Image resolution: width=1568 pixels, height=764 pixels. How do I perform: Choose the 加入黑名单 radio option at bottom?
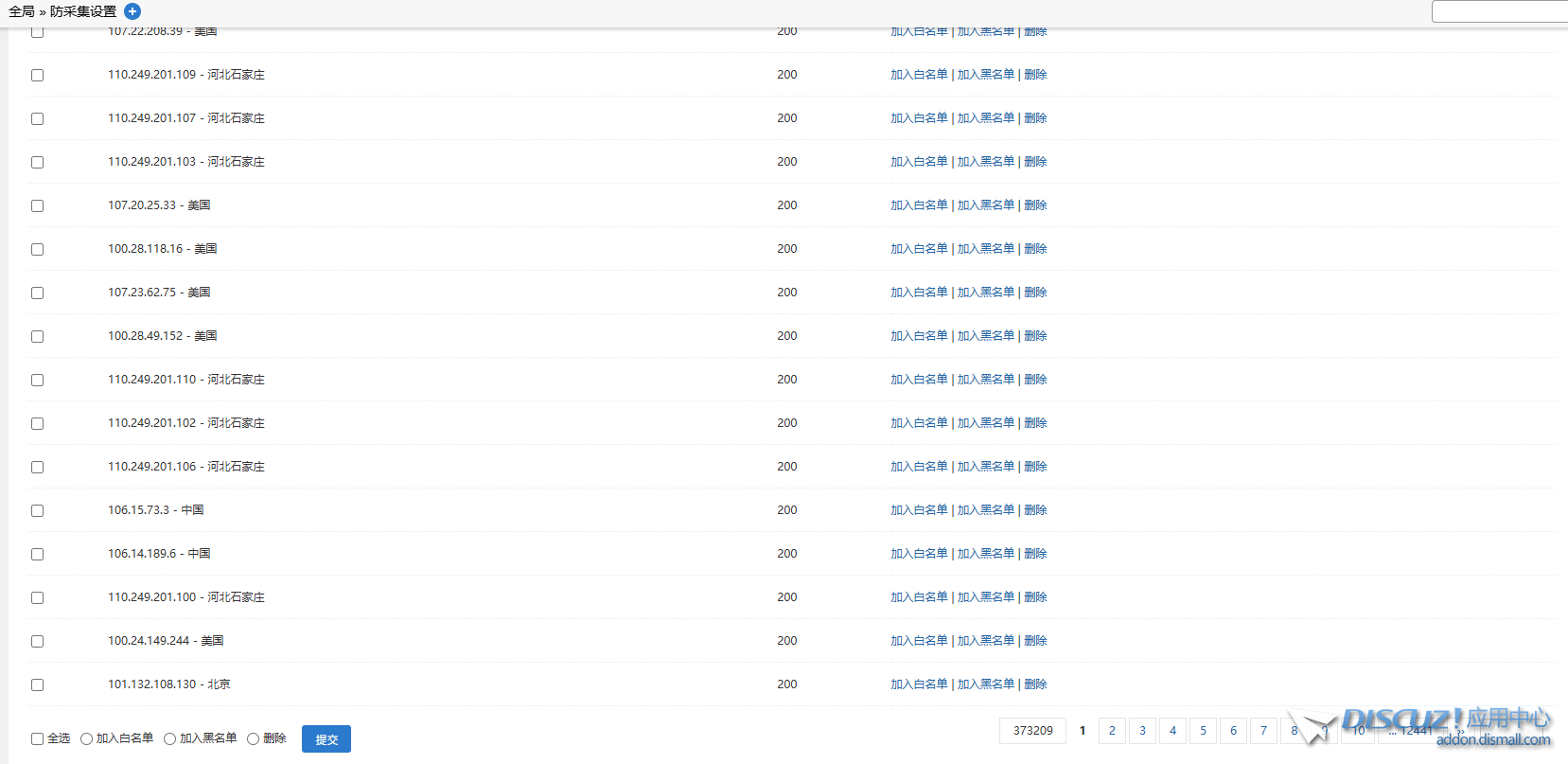pyautogui.click(x=170, y=738)
